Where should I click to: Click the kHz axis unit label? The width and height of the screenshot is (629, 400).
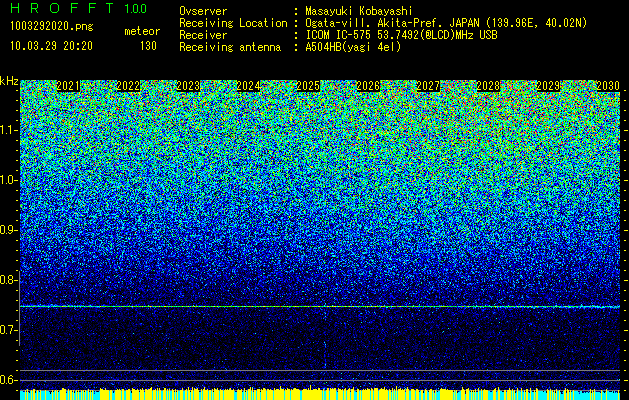9,81
